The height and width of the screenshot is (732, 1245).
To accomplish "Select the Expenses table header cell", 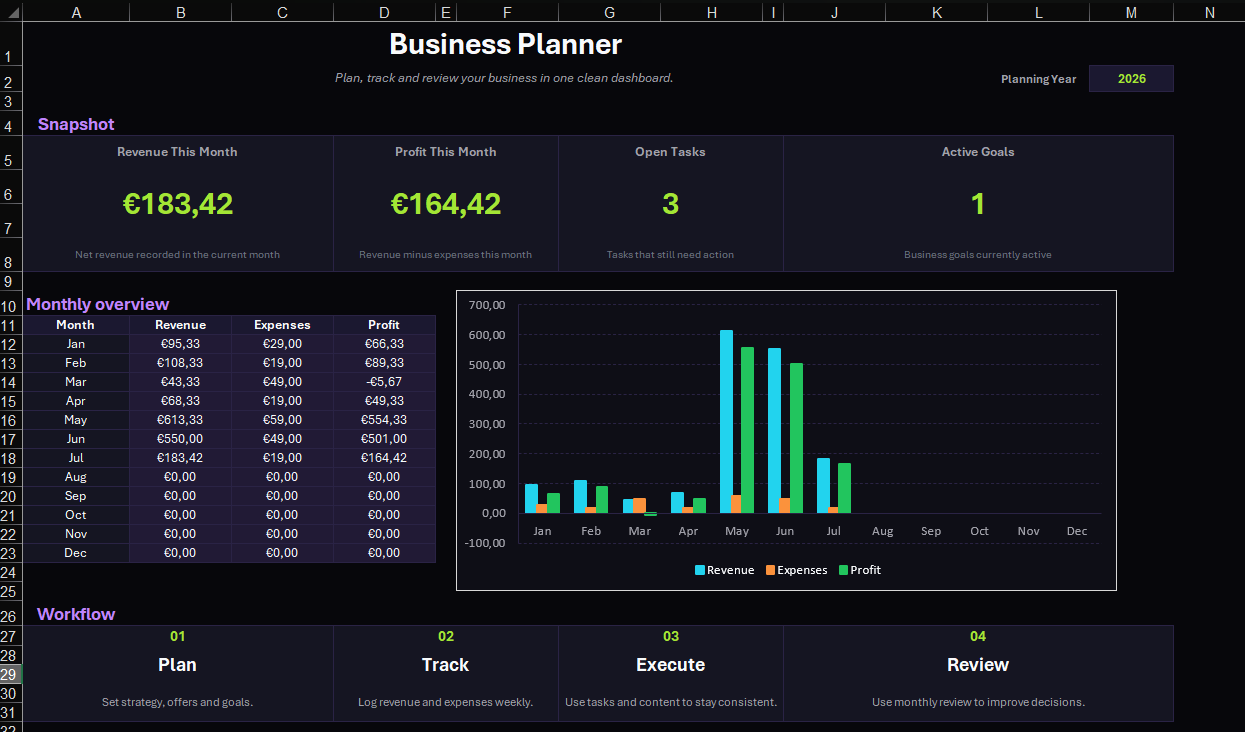I will (x=282, y=325).
